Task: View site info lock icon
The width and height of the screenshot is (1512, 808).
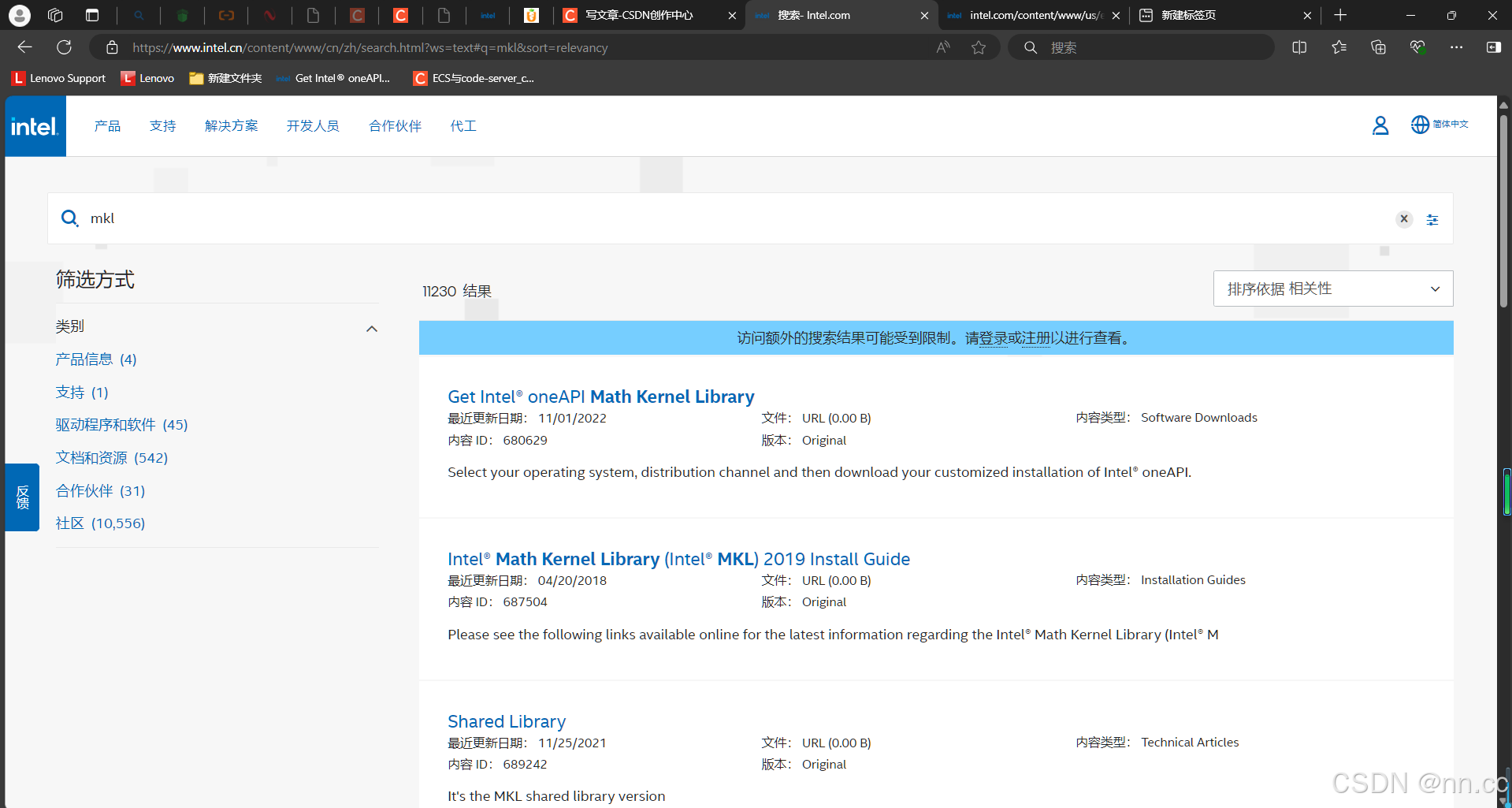Action: [112, 47]
